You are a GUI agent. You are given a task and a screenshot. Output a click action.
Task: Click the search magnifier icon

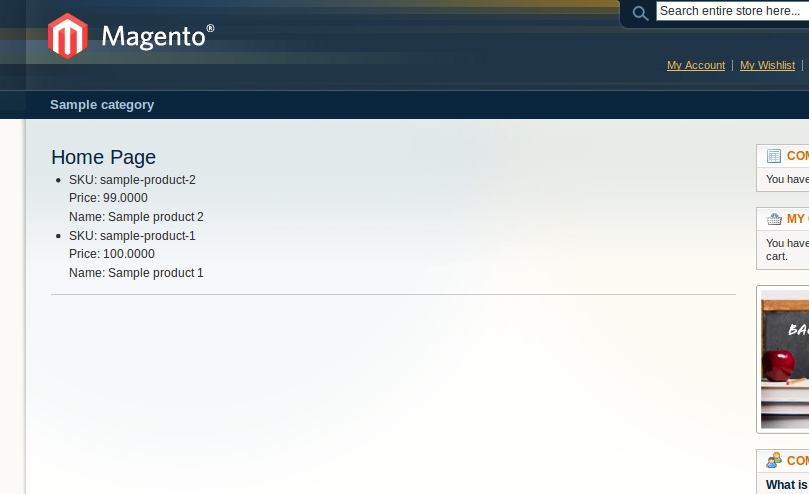click(x=640, y=13)
